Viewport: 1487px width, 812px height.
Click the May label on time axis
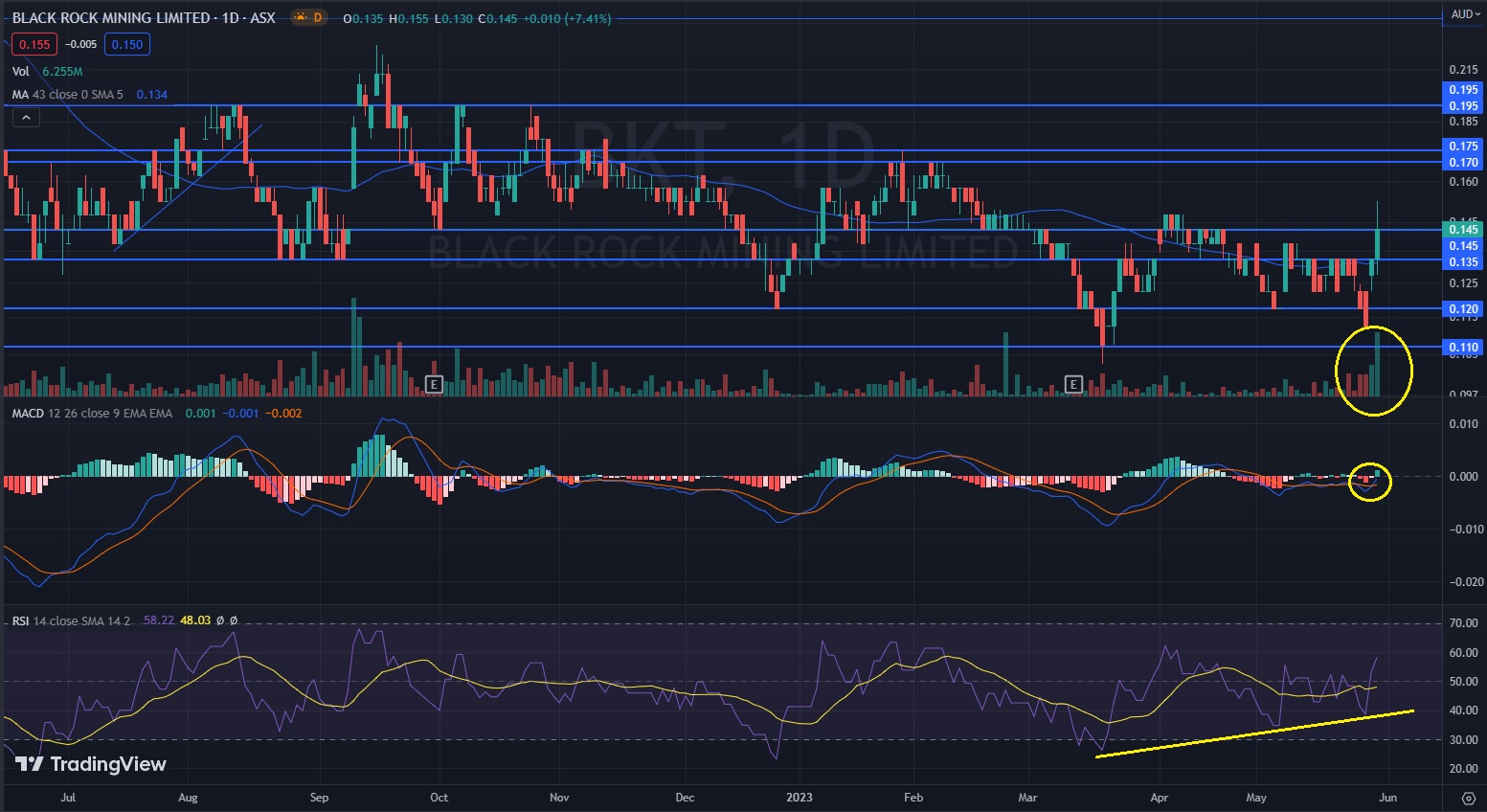point(1256,797)
